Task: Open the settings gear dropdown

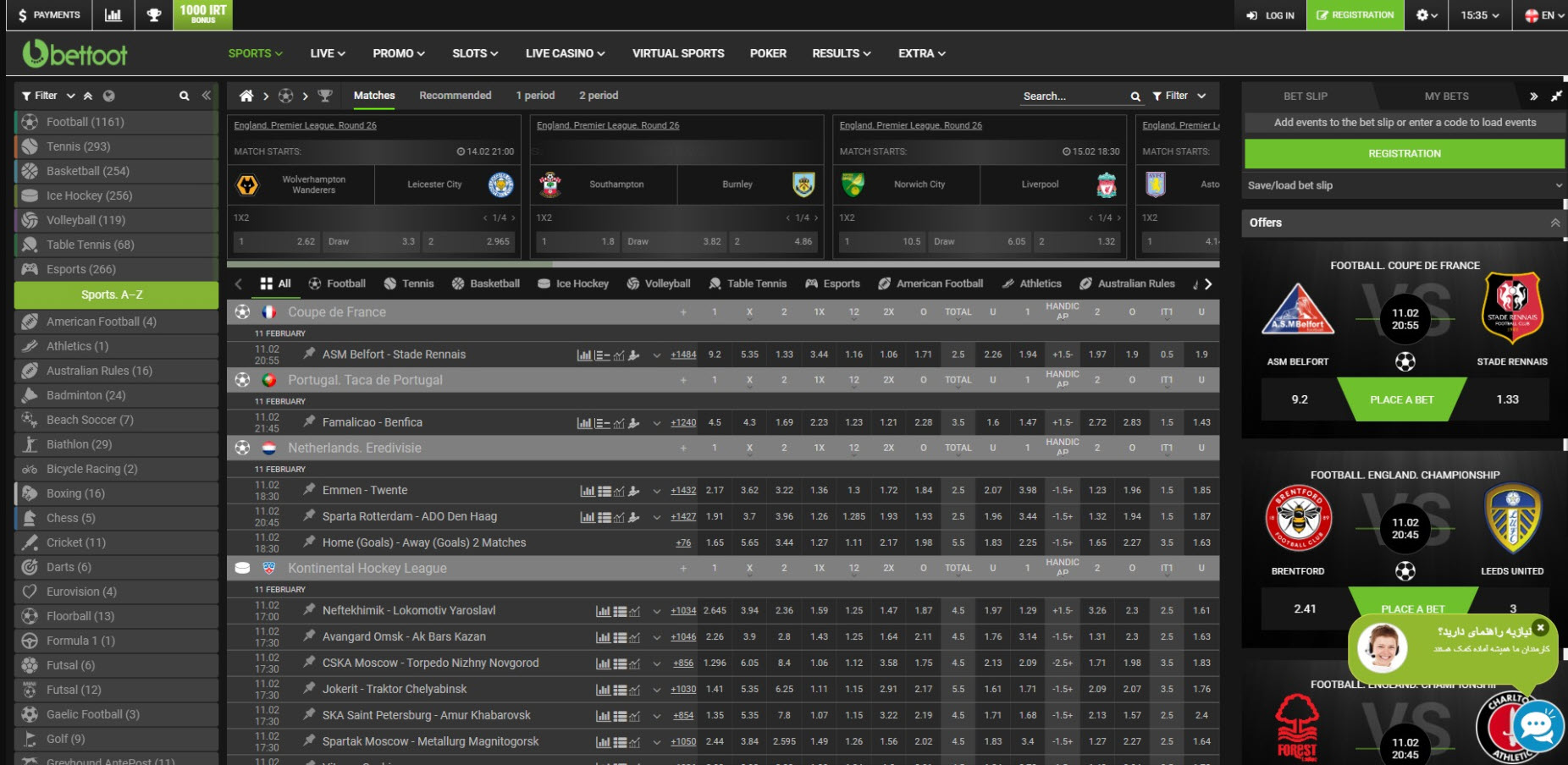Action: click(x=1427, y=15)
